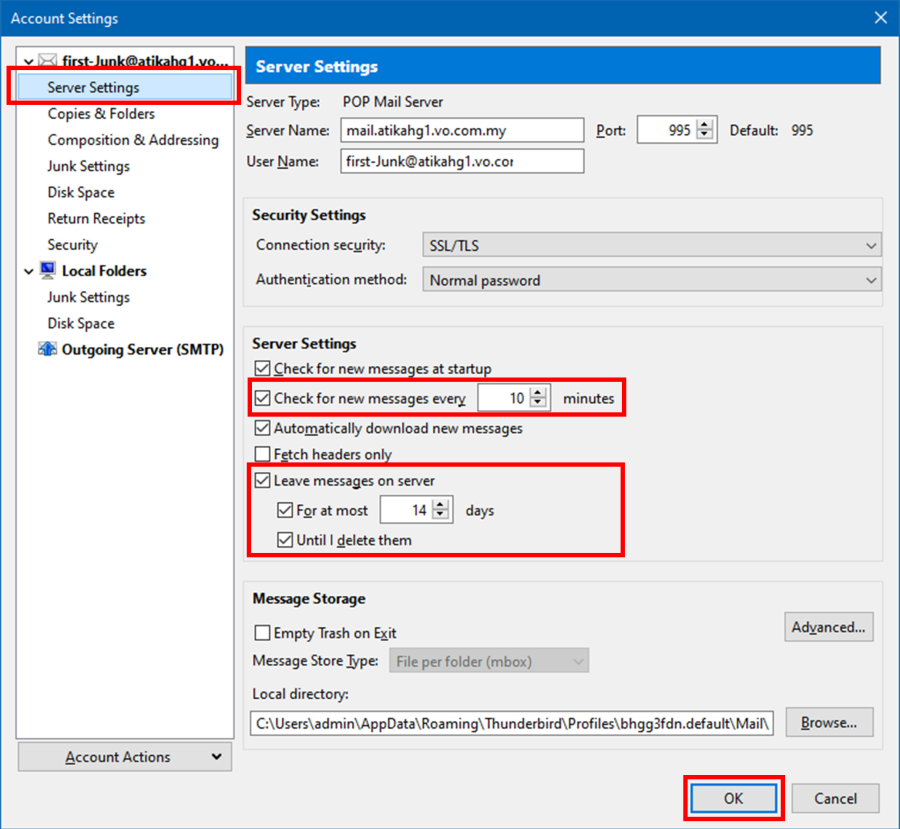Click the Advanced... button

pyautogui.click(x=828, y=627)
